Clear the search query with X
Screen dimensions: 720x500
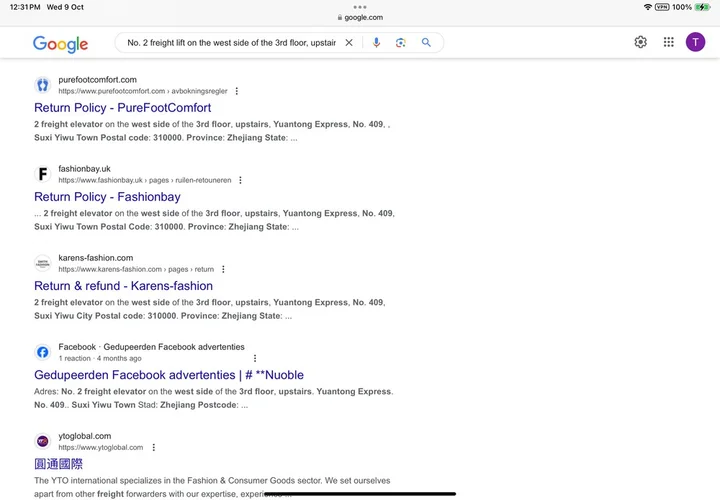pyautogui.click(x=349, y=43)
